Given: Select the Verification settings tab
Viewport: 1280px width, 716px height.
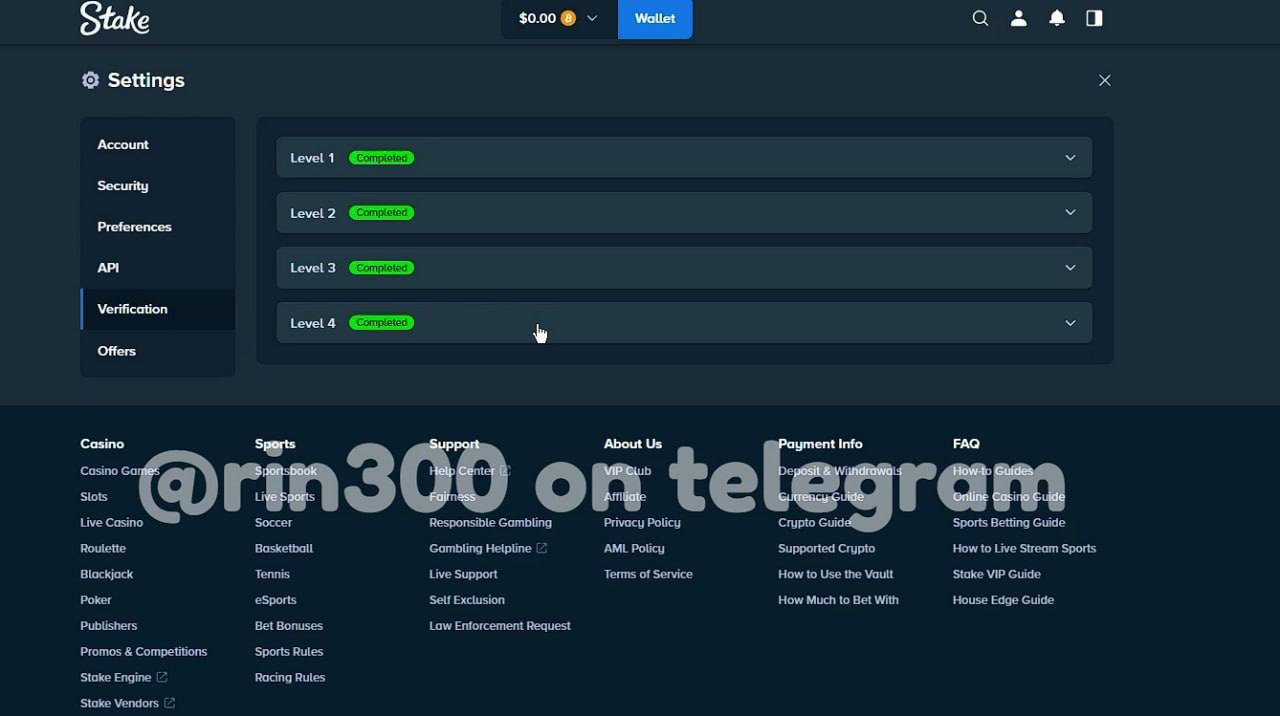Looking at the screenshot, I should click(158, 309).
